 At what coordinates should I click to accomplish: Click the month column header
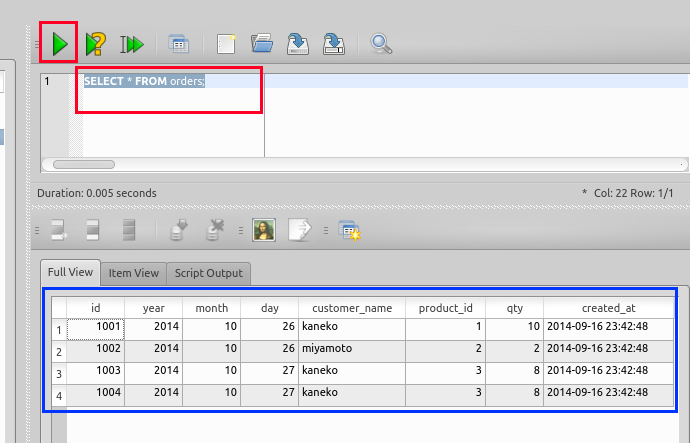tap(212, 308)
